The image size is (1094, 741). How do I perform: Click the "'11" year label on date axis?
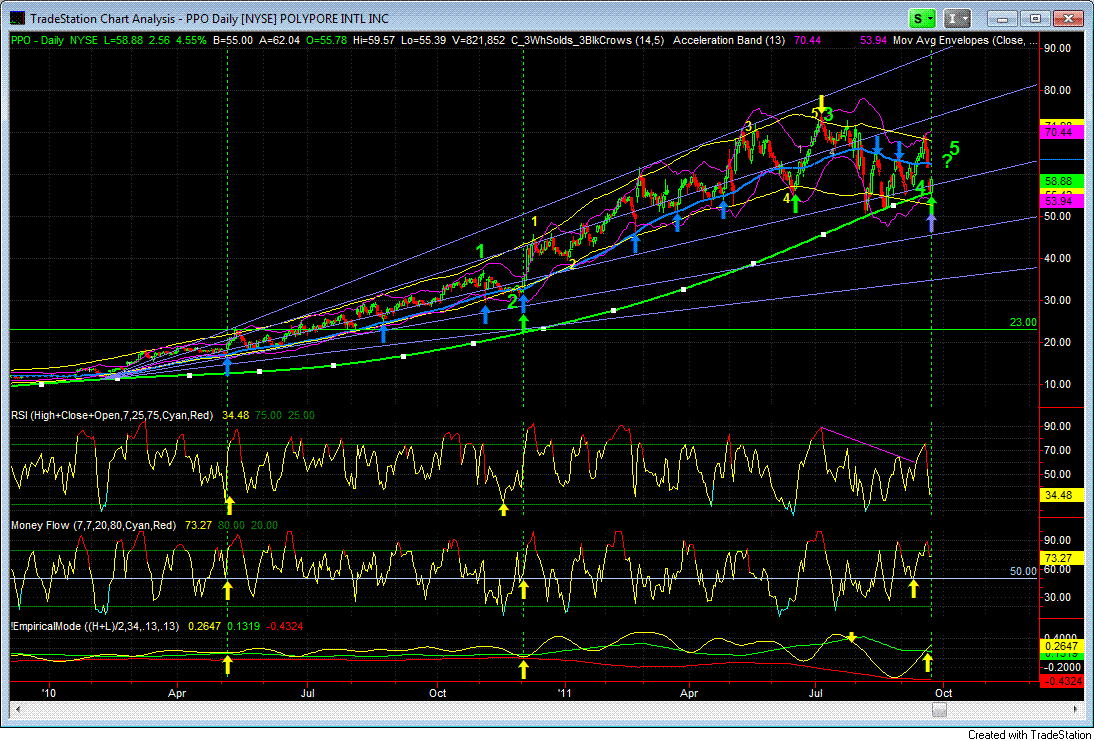coord(564,694)
